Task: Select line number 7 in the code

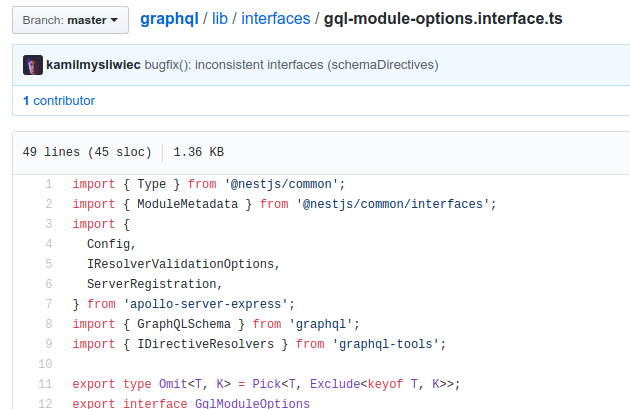Action: (x=49, y=304)
